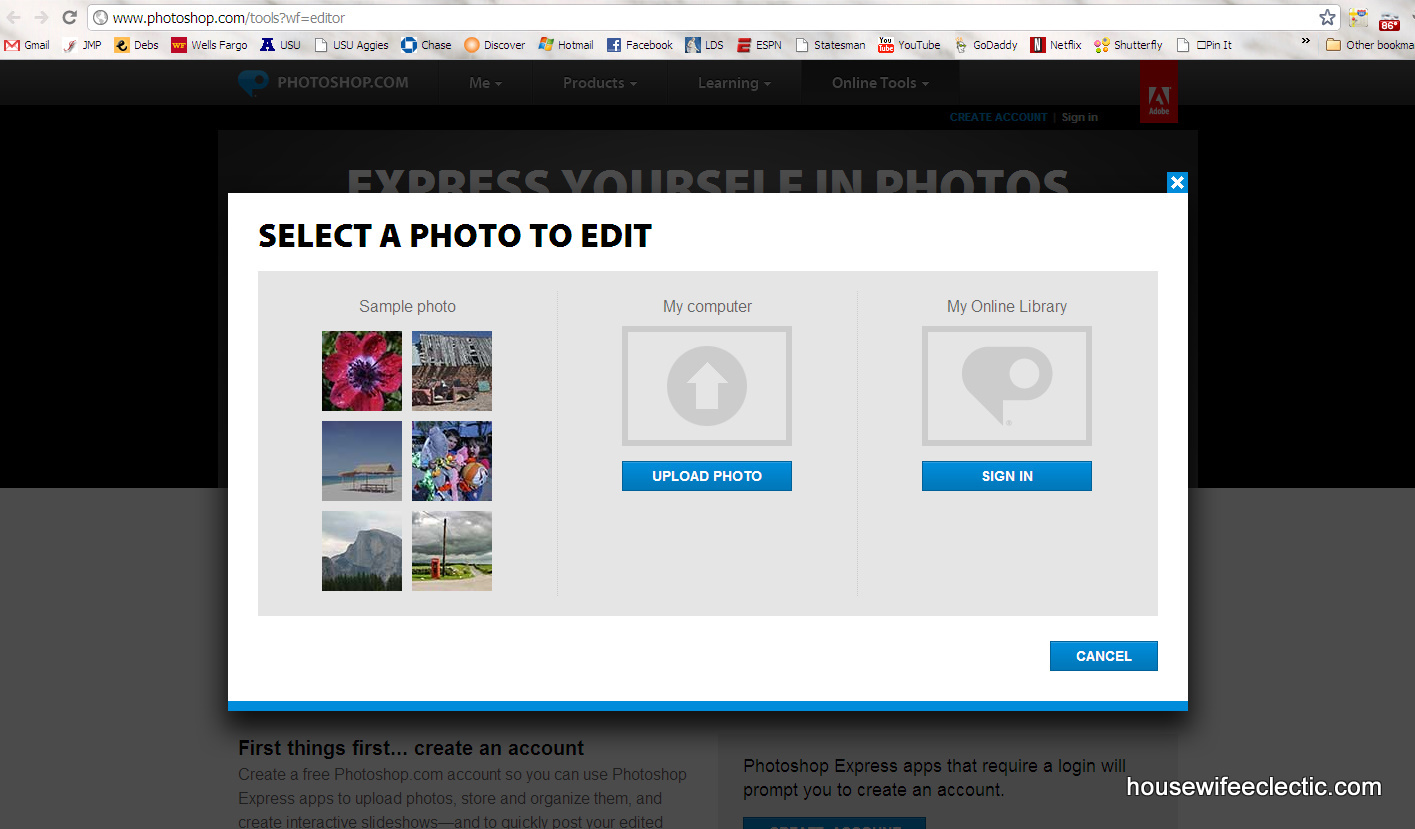Click the Sign in link in header

pyautogui.click(x=1079, y=117)
